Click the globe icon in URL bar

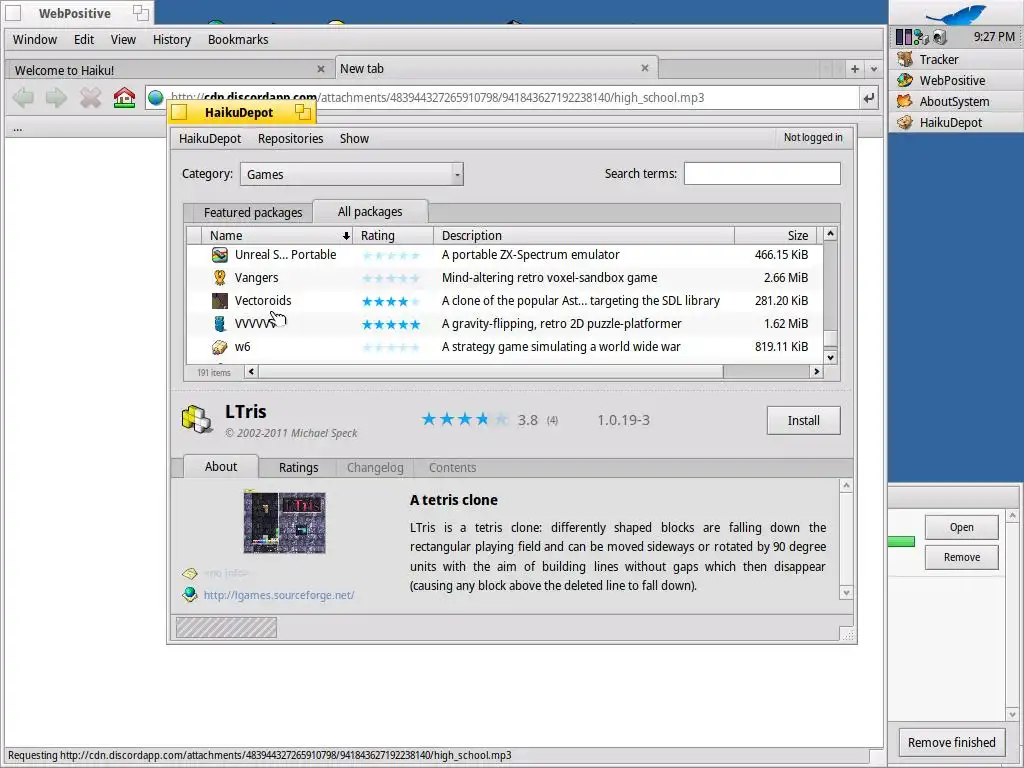[155, 98]
